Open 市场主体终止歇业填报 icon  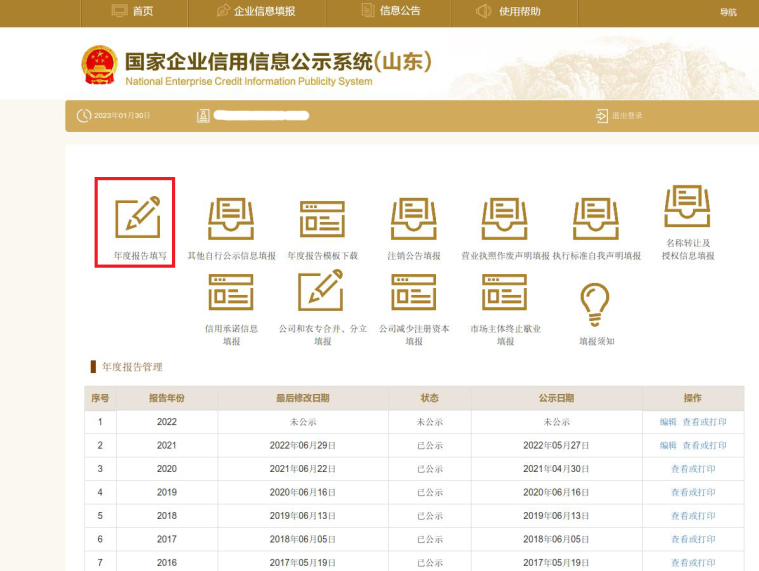point(505,292)
